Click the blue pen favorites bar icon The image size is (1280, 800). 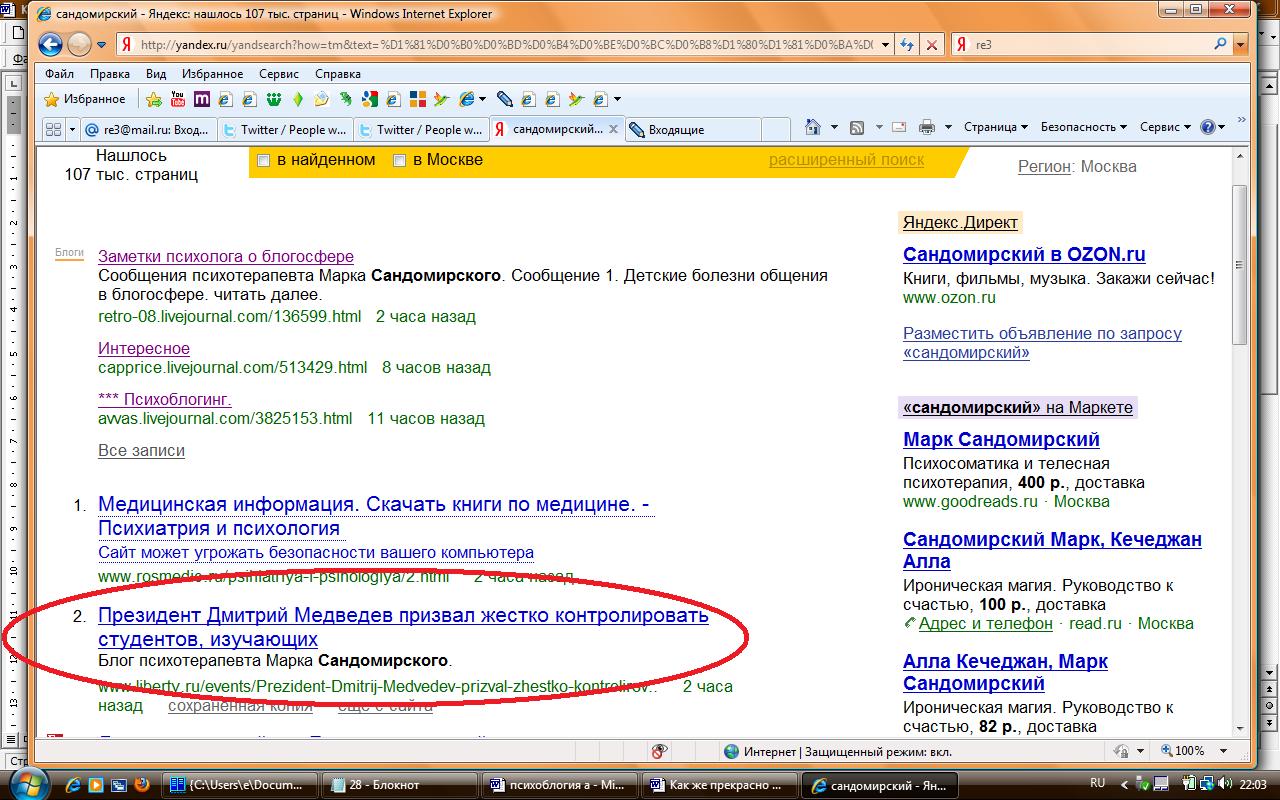click(x=504, y=99)
